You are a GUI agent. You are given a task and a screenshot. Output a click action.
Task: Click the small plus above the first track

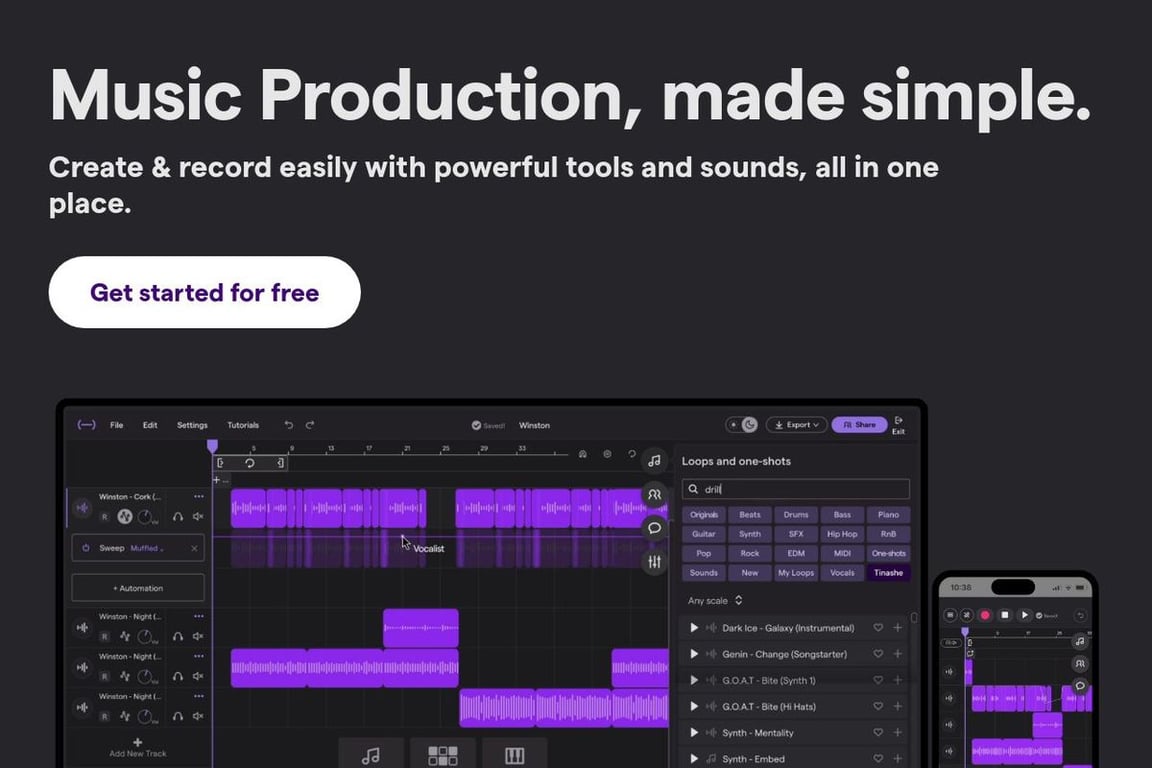tap(217, 480)
